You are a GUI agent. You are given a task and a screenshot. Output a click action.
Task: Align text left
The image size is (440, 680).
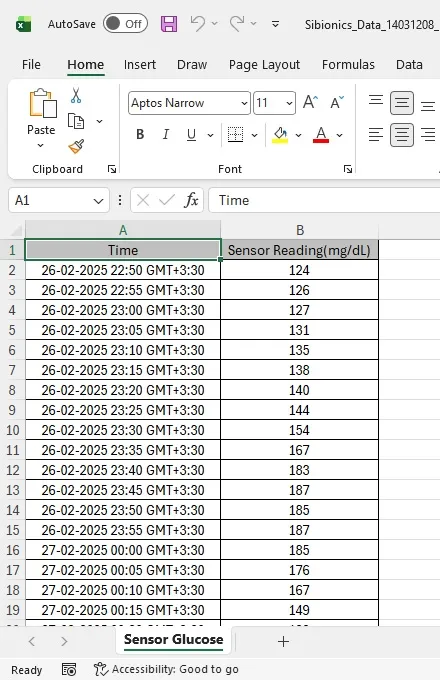pyautogui.click(x=376, y=135)
